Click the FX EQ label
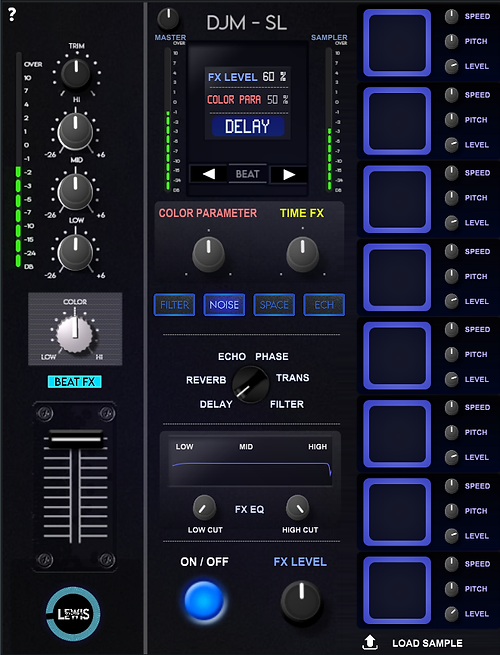This screenshot has height=655, width=500. (x=249, y=509)
